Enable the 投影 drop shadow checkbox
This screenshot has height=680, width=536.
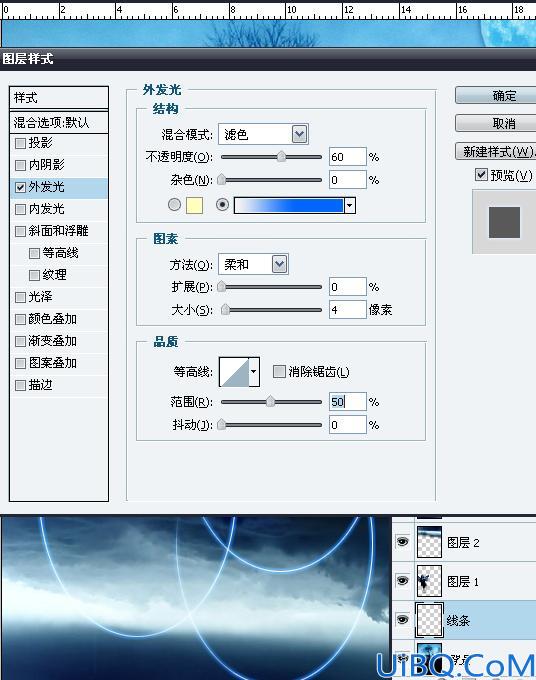[20, 143]
